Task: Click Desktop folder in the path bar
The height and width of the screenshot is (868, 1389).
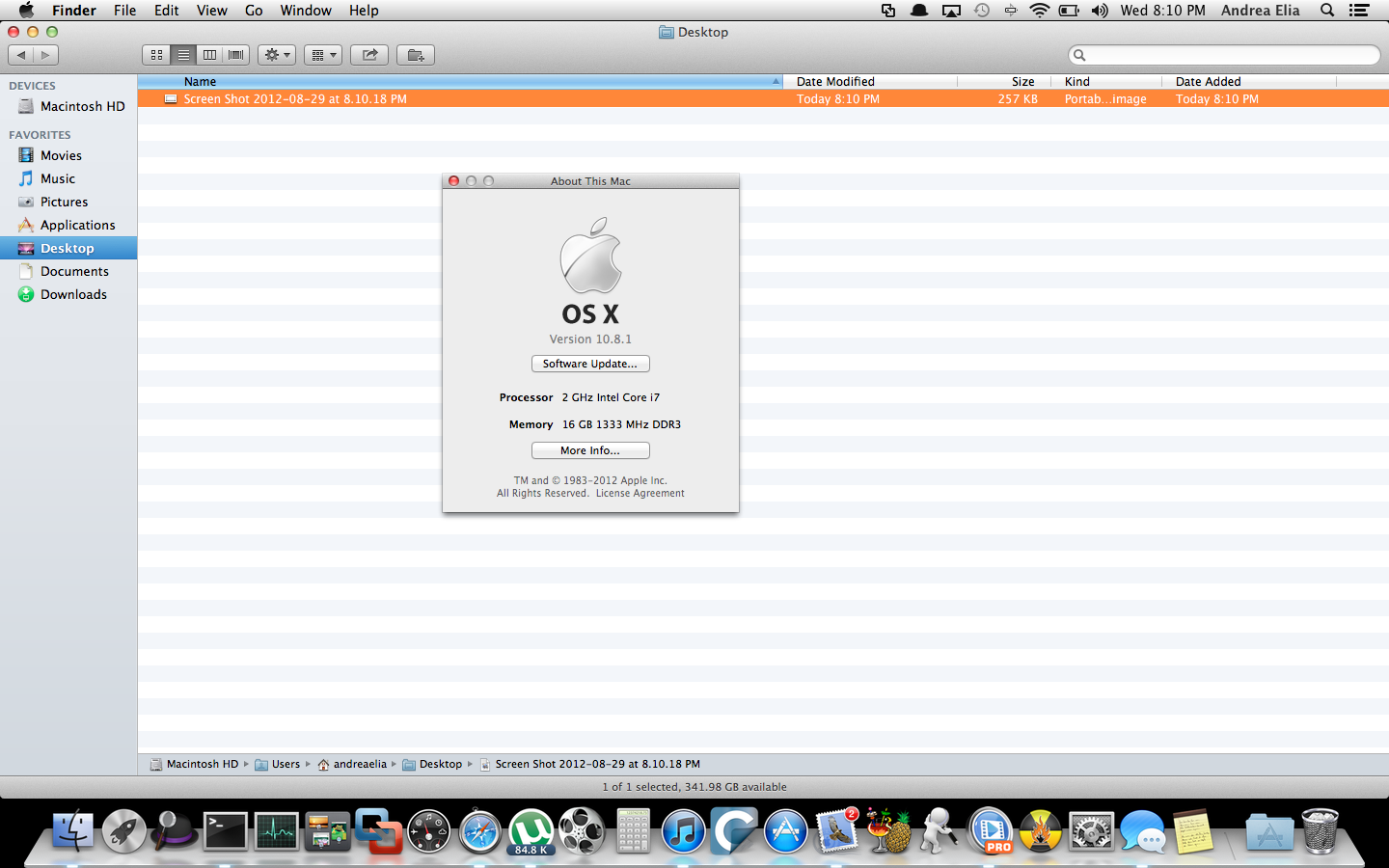Action: 432,764
